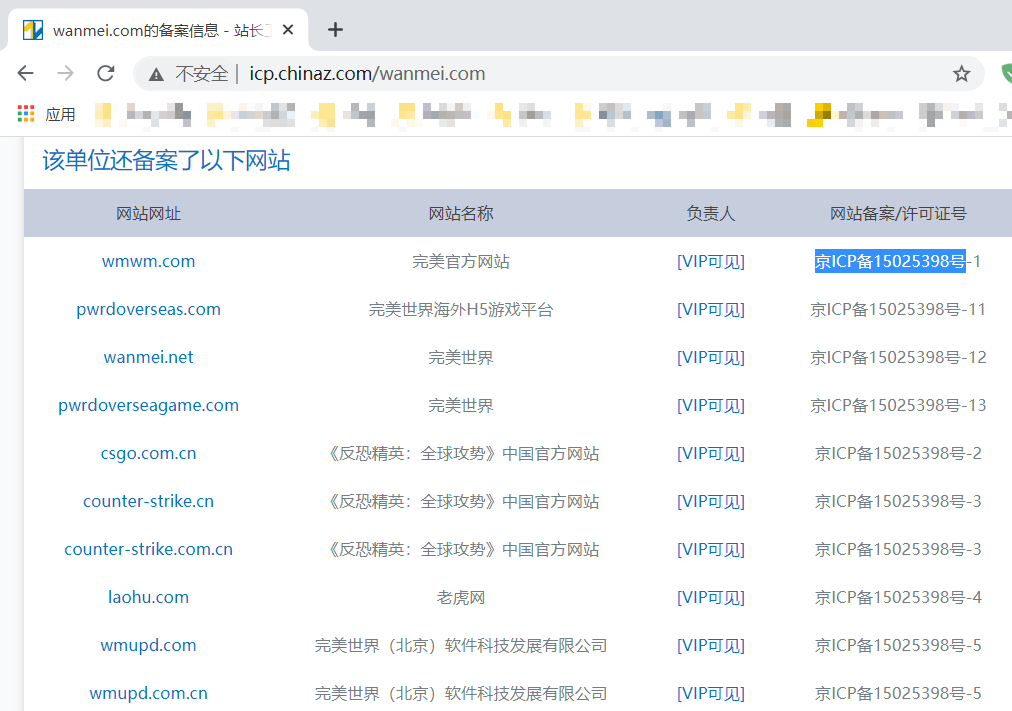Screen dimensions: 1012x711
Task: Click [VIP可见] in the csgo.com.cn row
Action: pyautogui.click(x=711, y=454)
